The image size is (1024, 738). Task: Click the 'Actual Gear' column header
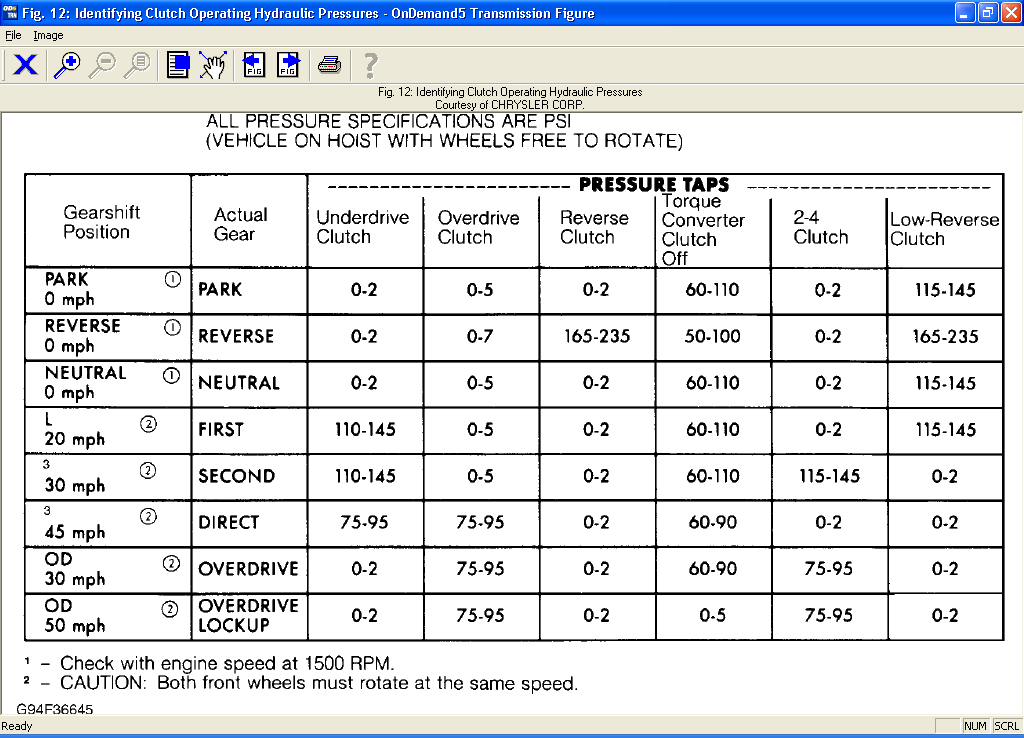240,224
